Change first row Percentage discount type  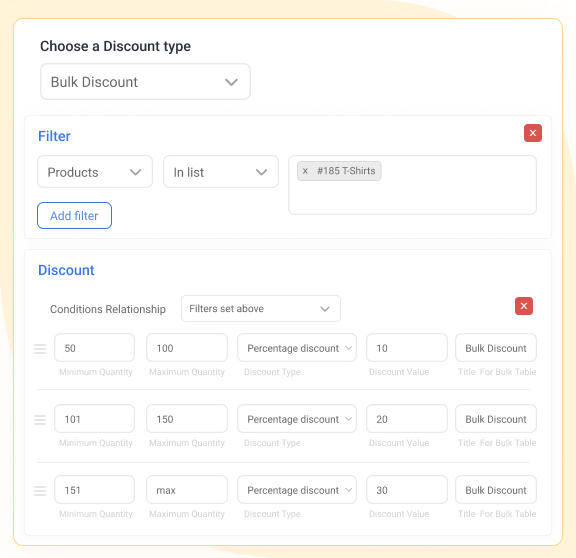(x=297, y=348)
